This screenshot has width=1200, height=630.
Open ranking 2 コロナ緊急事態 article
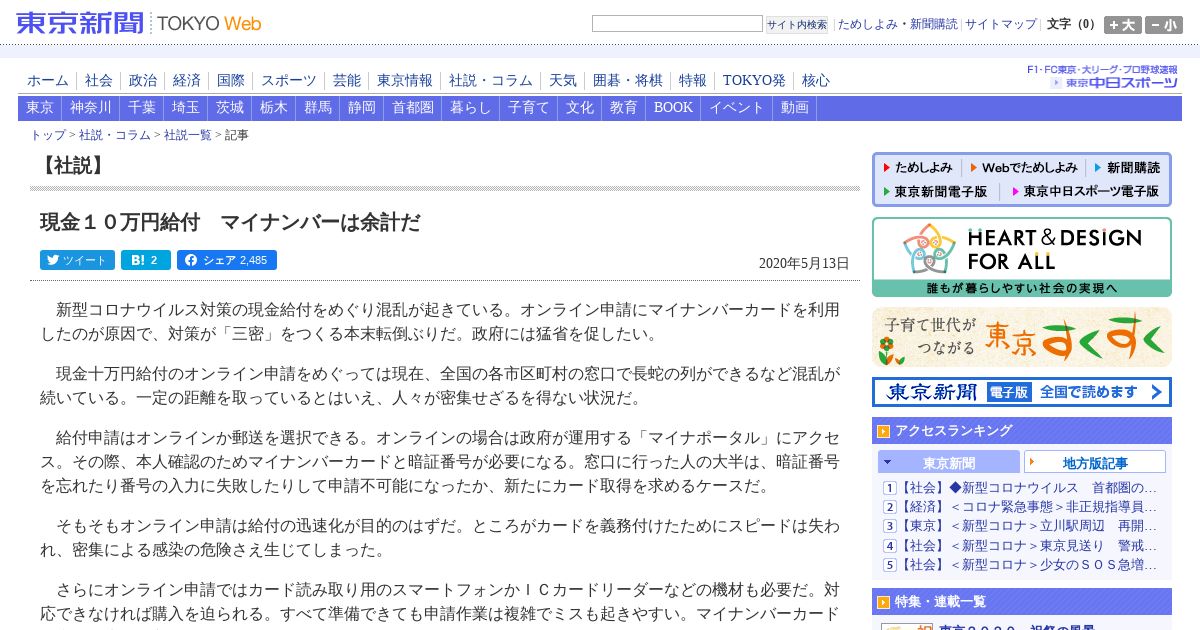pos(1027,507)
